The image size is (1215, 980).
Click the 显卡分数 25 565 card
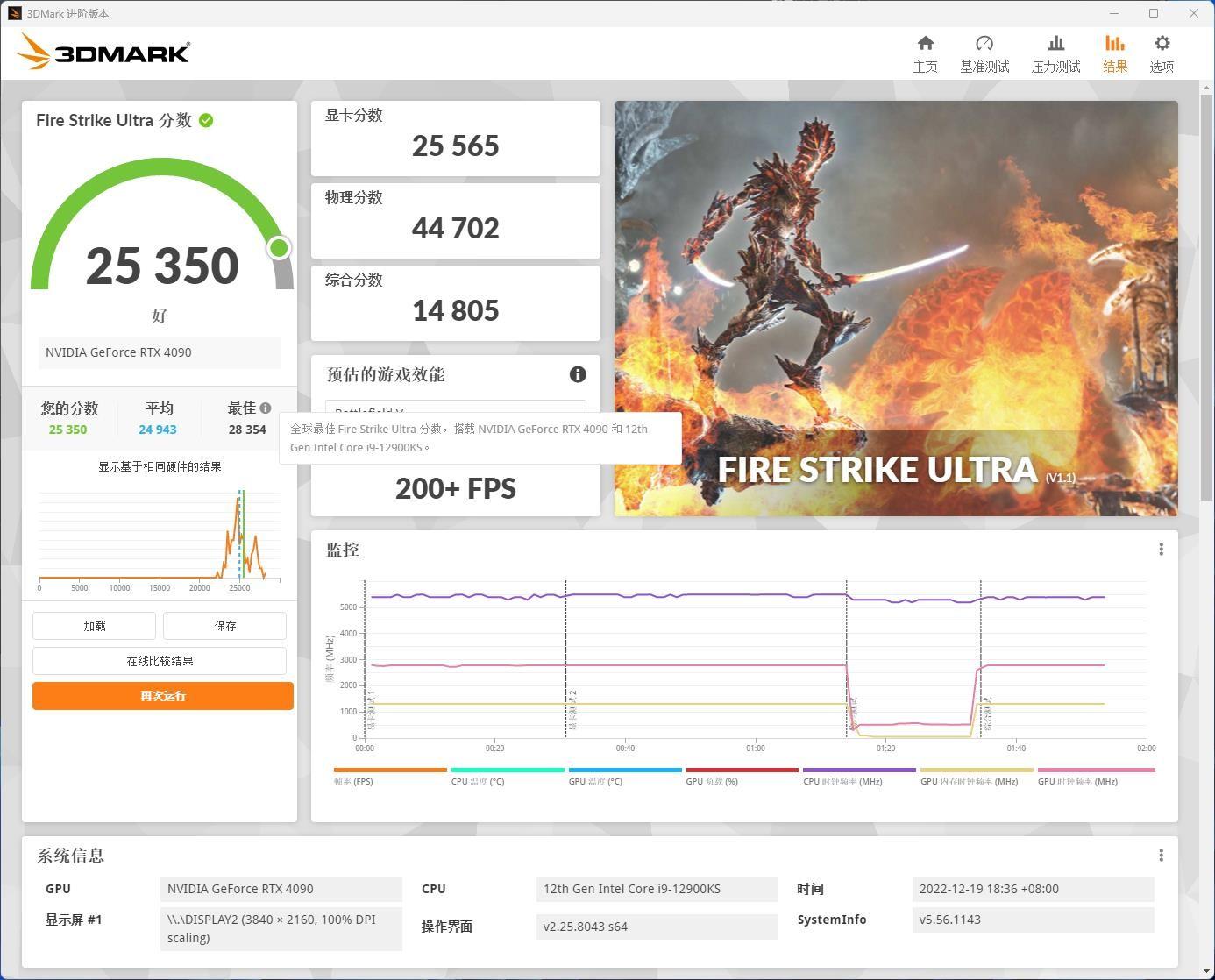(x=456, y=138)
